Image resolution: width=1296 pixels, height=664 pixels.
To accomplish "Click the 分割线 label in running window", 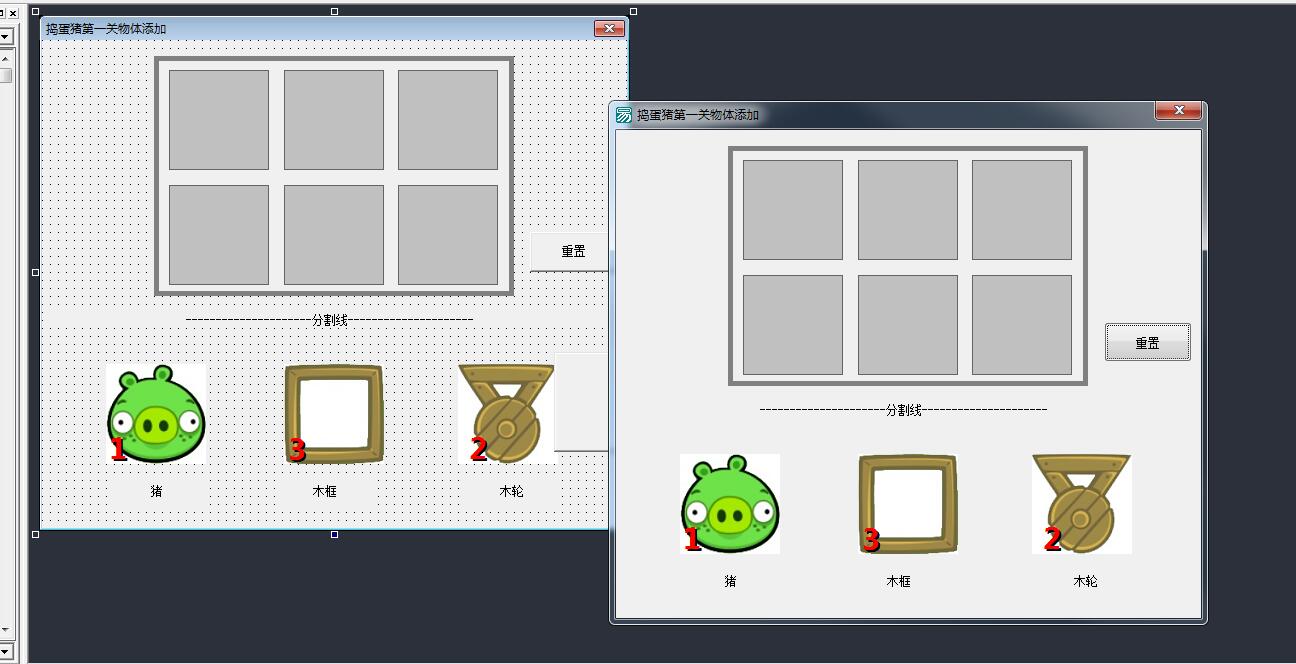I will pos(904,410).
